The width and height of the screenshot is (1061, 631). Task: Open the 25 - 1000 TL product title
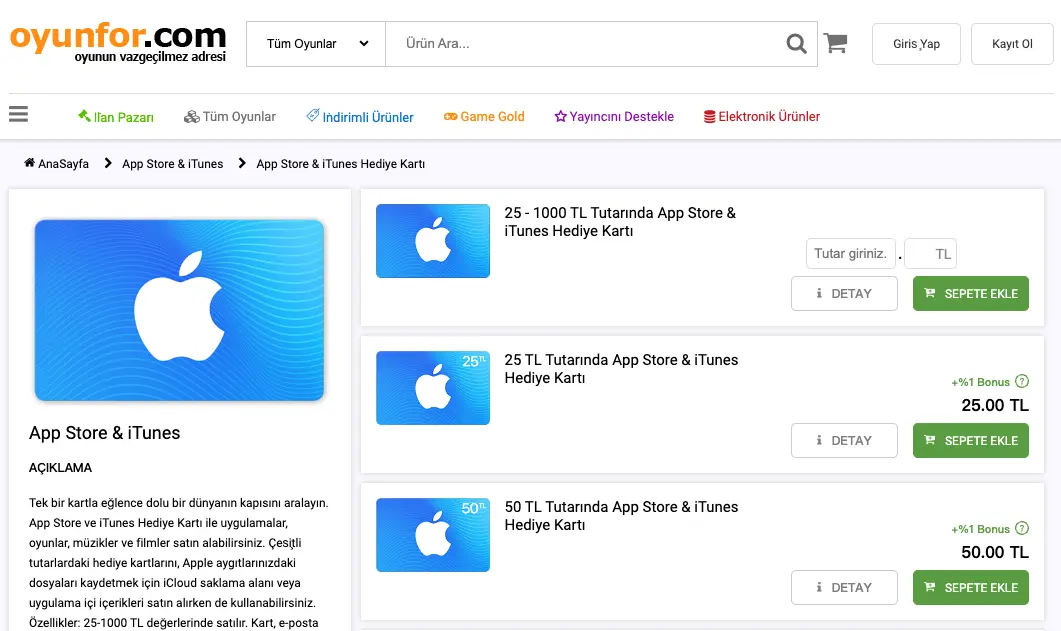tap(620, 222)
